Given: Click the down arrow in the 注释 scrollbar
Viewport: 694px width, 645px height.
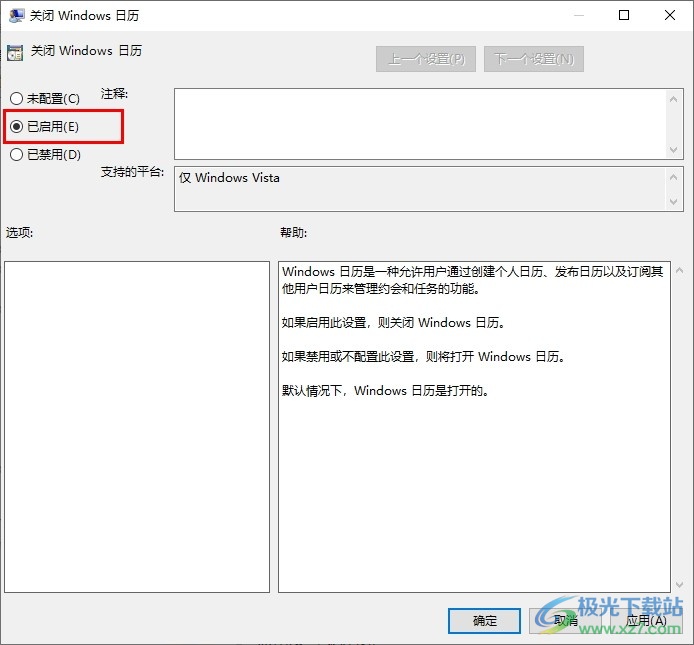Looking at the screenshot, I should pos(674,150).
